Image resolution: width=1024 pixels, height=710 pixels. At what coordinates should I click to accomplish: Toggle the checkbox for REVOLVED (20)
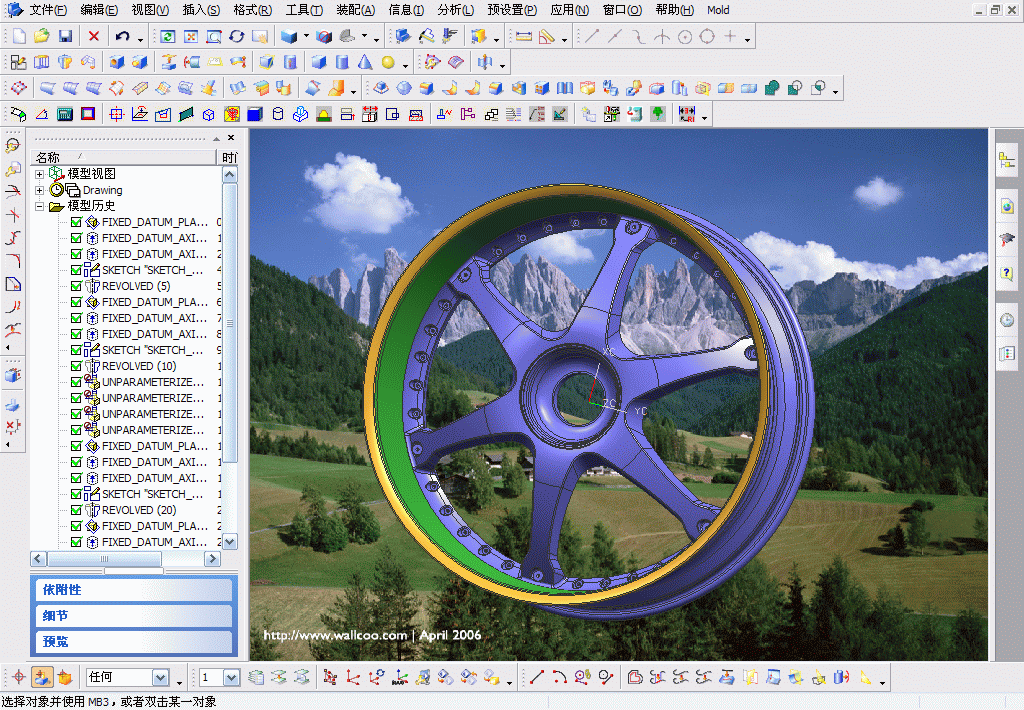click(x=76, y=510)
